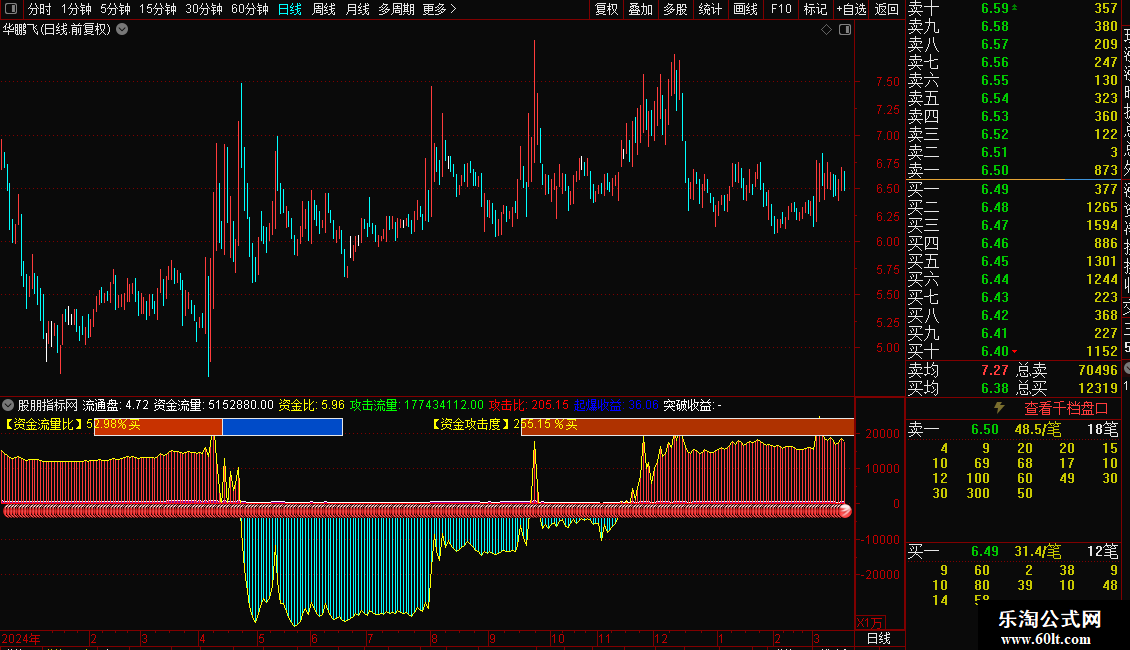The width and height of the screenshot is (1130, 650).
Task: Expand dropdown next to 华鹏飞 chart title
Action: click(123, 30)
